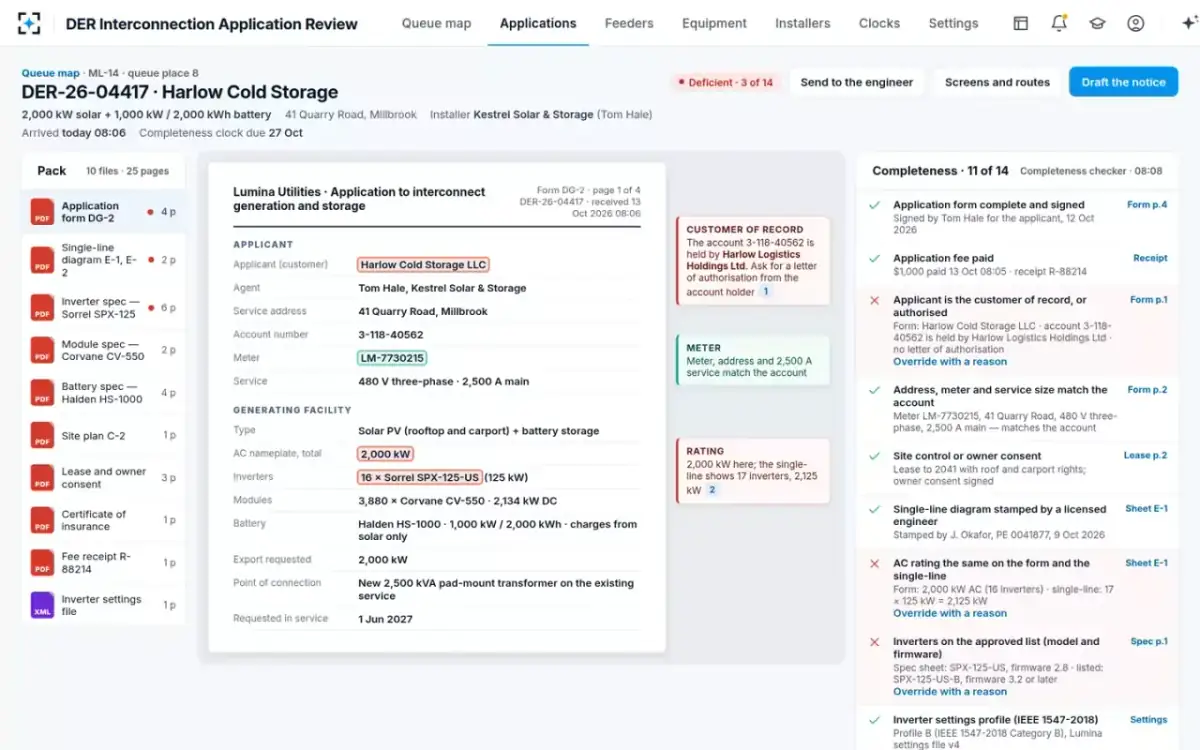Click PDF icon for Single-line diagram E-1, E-2
This screenshot has width=1200, height=750.
(42, 260)
